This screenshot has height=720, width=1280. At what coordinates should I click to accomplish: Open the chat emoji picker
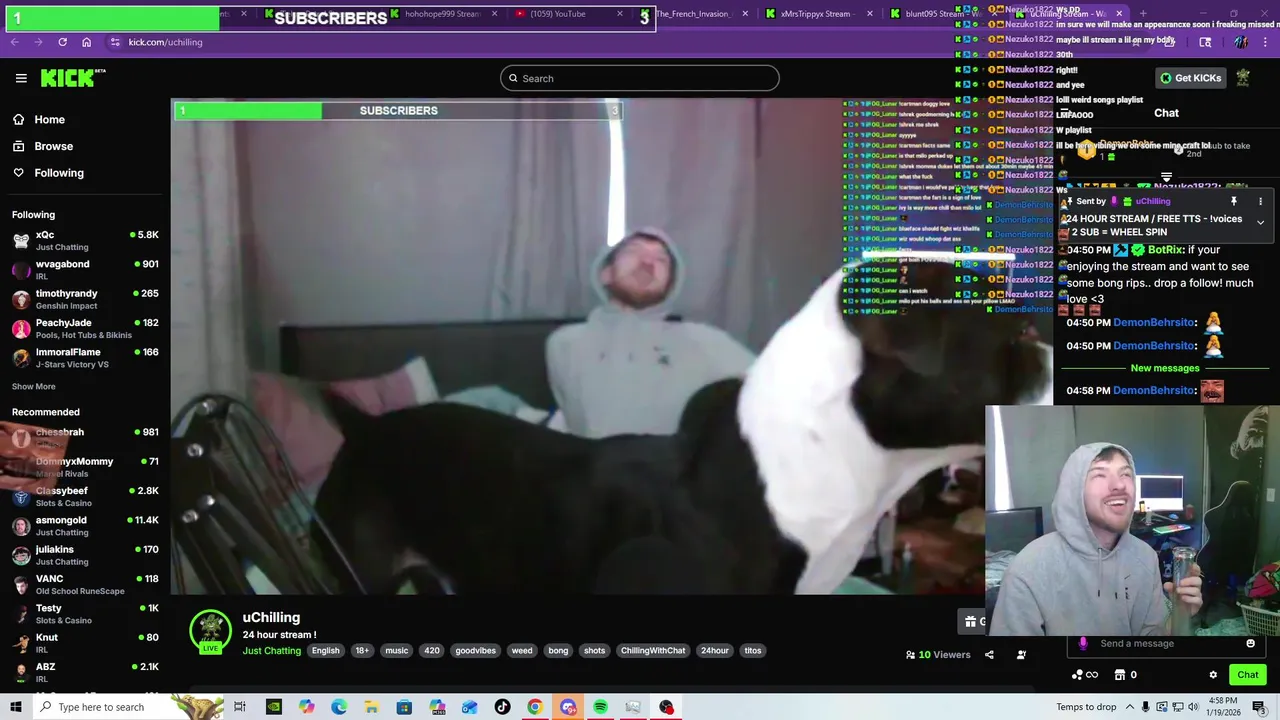[x=1250, y=643]
